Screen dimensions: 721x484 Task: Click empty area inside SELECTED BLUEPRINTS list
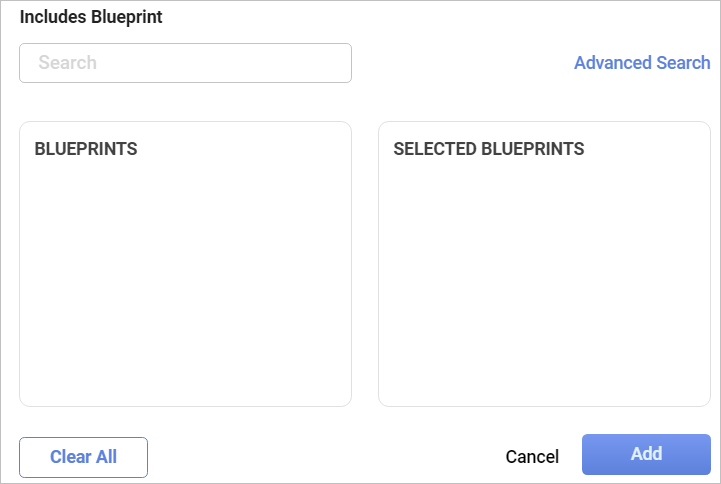pos(544,280)
